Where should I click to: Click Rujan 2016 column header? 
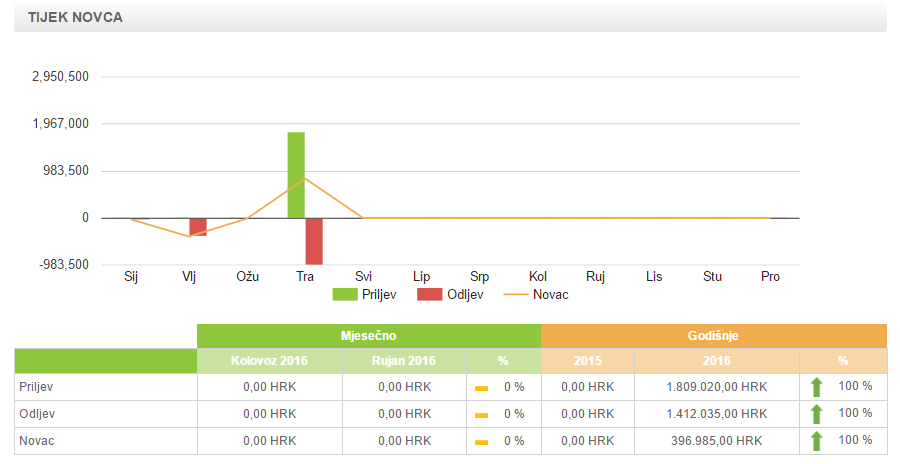404,361
